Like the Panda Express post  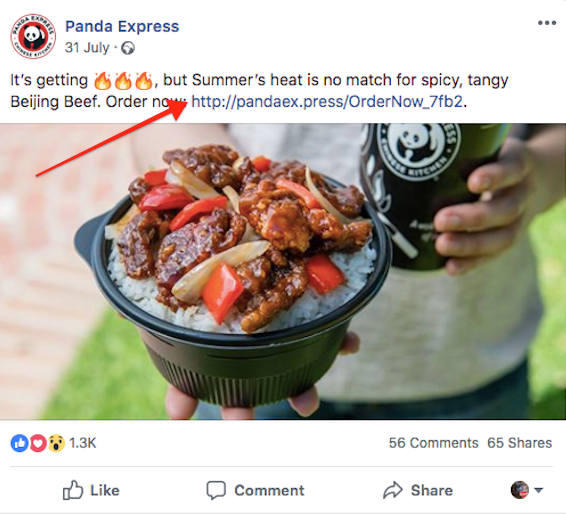click(x=91, y=490)
